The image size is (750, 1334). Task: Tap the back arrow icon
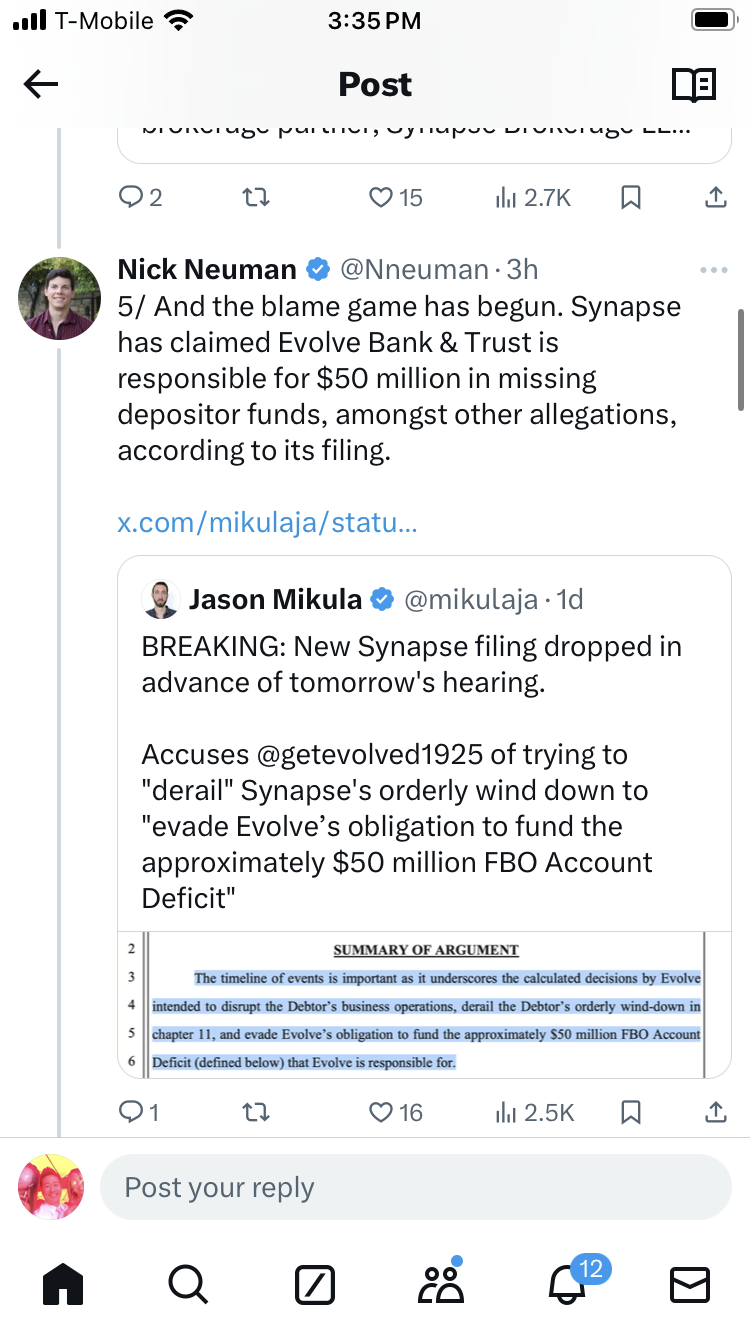[x=41, y=85]
